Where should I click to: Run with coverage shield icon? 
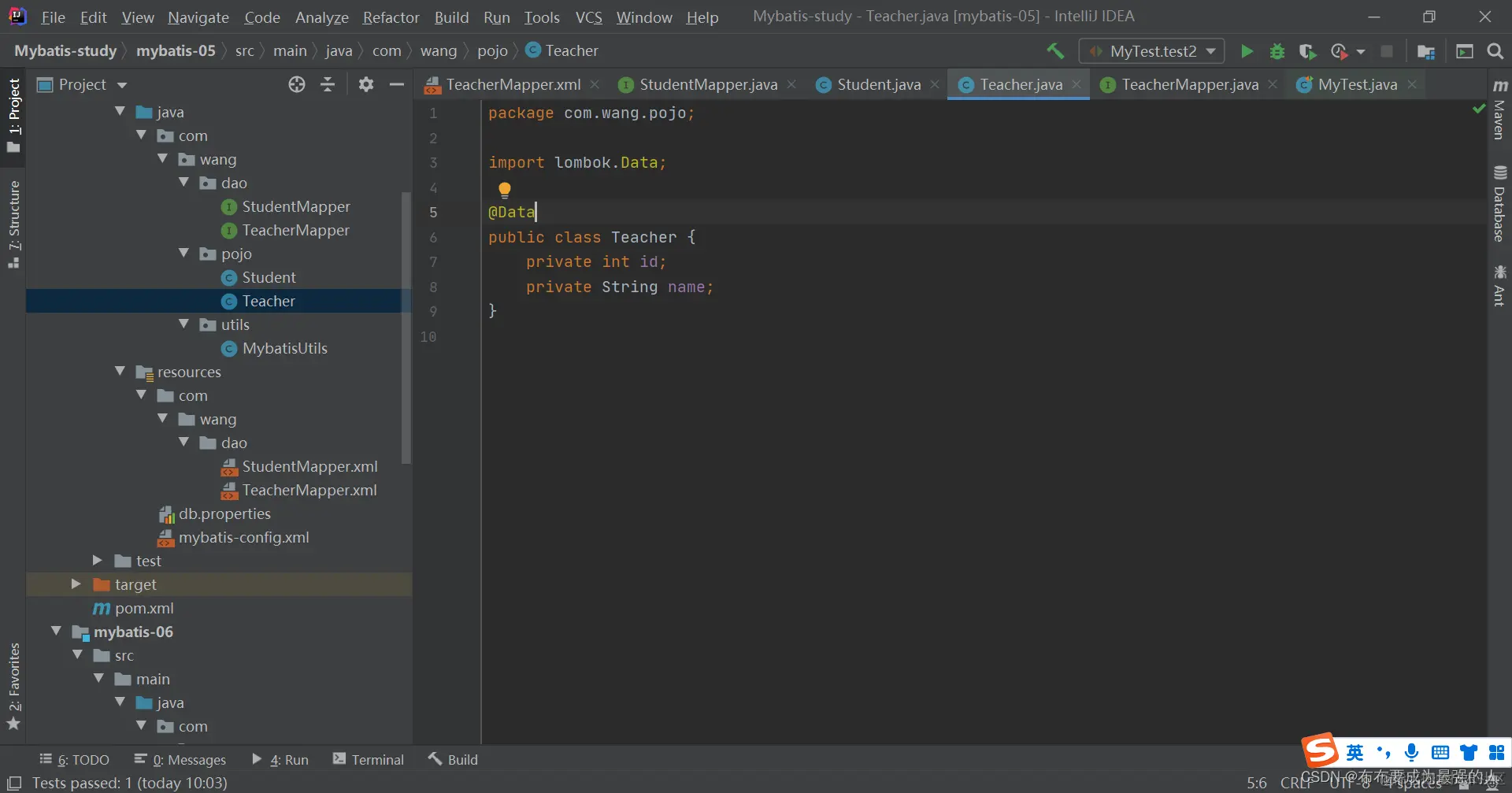[1307, 51]
